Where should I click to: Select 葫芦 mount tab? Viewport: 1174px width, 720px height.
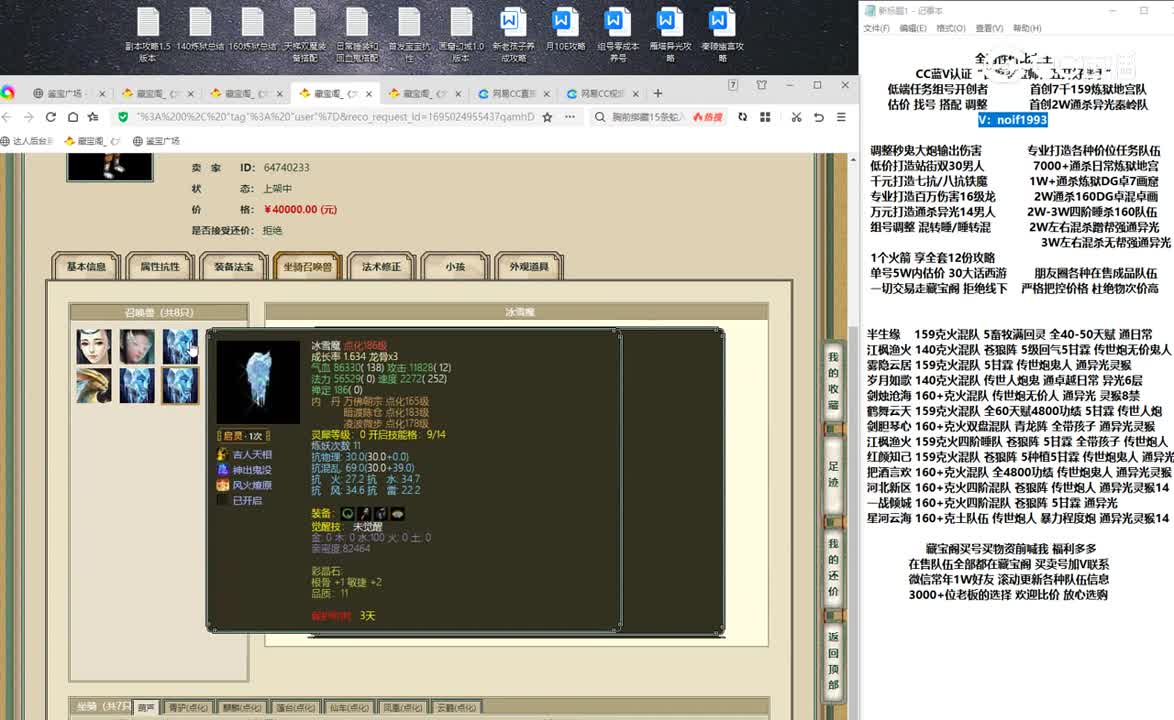146,707
